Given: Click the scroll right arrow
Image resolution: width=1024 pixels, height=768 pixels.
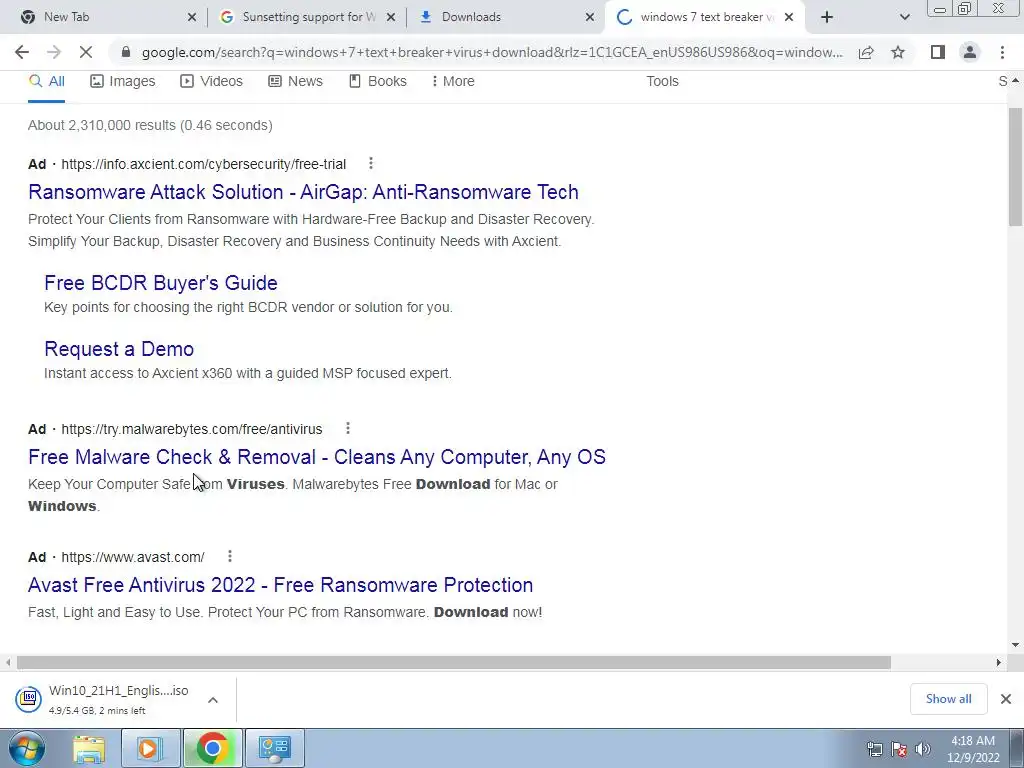Looking at the screenshot, I should point(999,662).
